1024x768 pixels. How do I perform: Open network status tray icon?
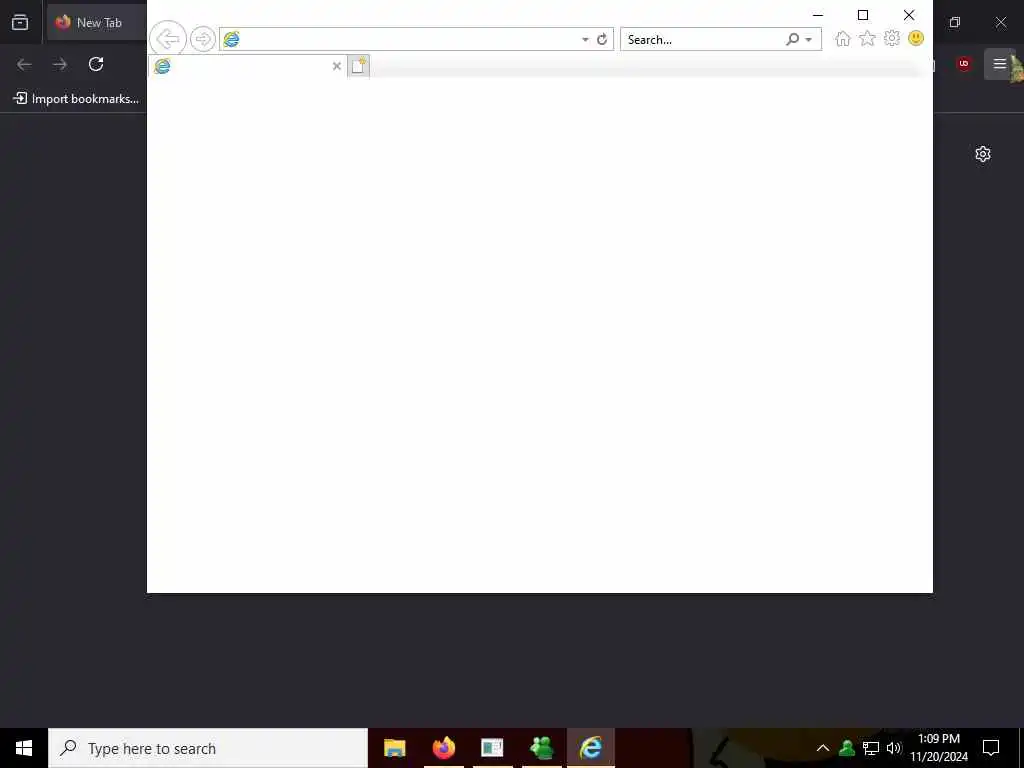coord(871,748)
